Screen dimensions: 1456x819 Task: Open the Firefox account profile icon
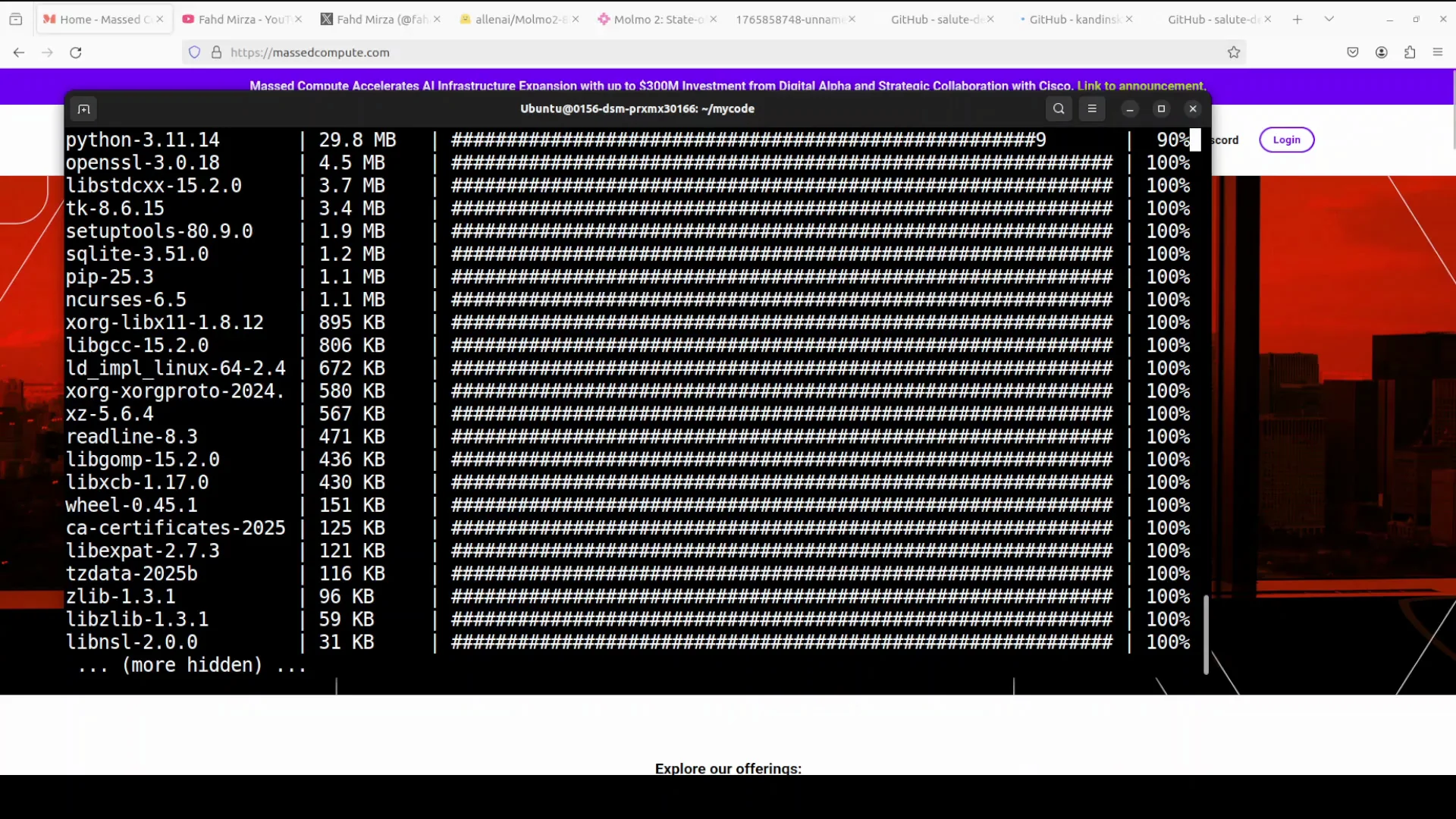pyautogui.click(x=1382, y=52)
